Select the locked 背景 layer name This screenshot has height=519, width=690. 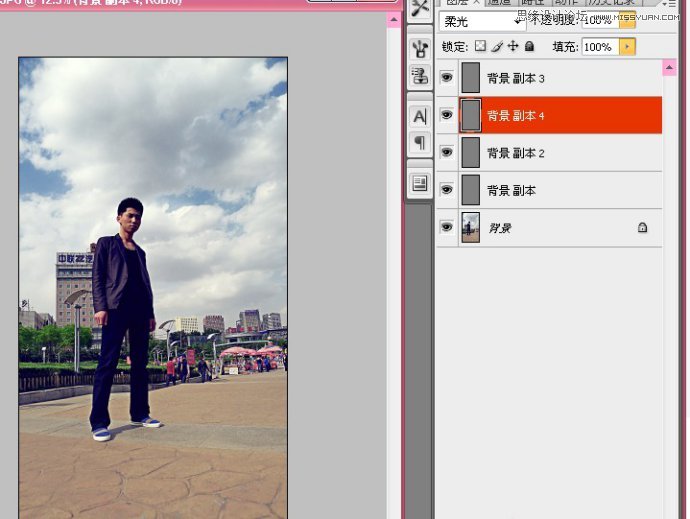click(500, 228)
